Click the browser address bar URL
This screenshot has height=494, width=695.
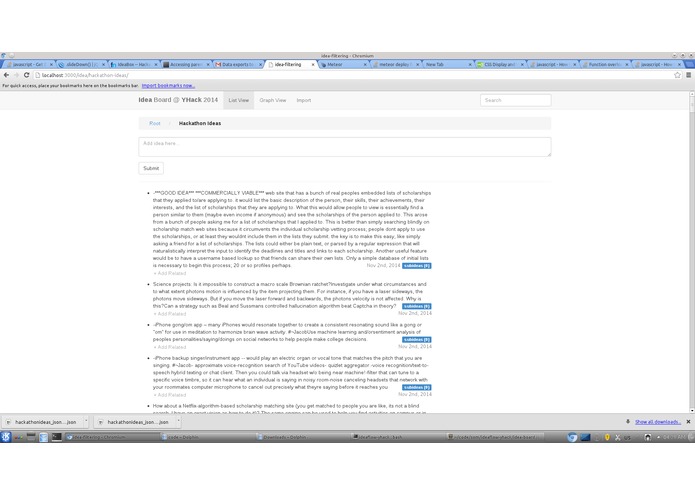click(85, 75)
